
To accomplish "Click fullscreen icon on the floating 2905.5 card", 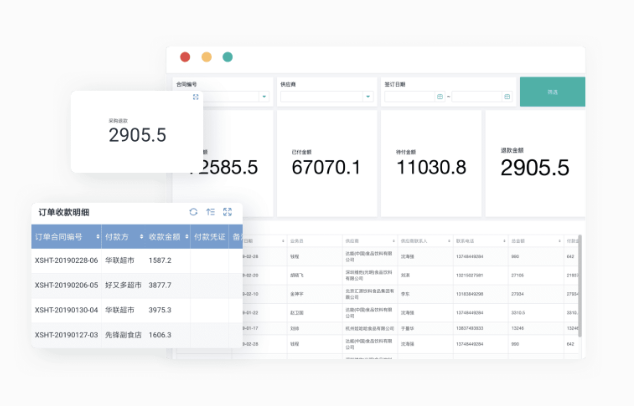I will click(196, 97).
